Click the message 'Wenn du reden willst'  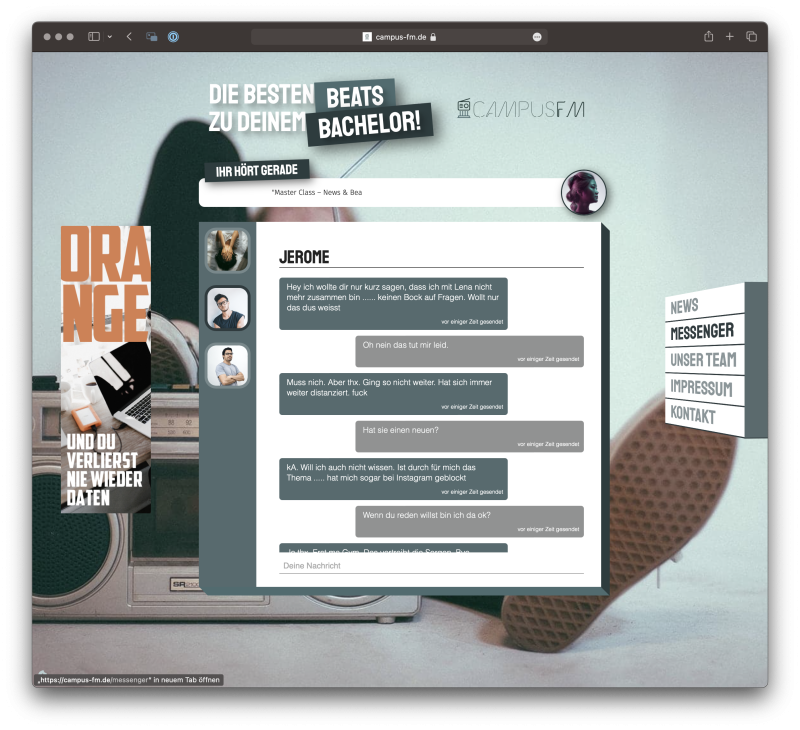[x=469, y=521]
